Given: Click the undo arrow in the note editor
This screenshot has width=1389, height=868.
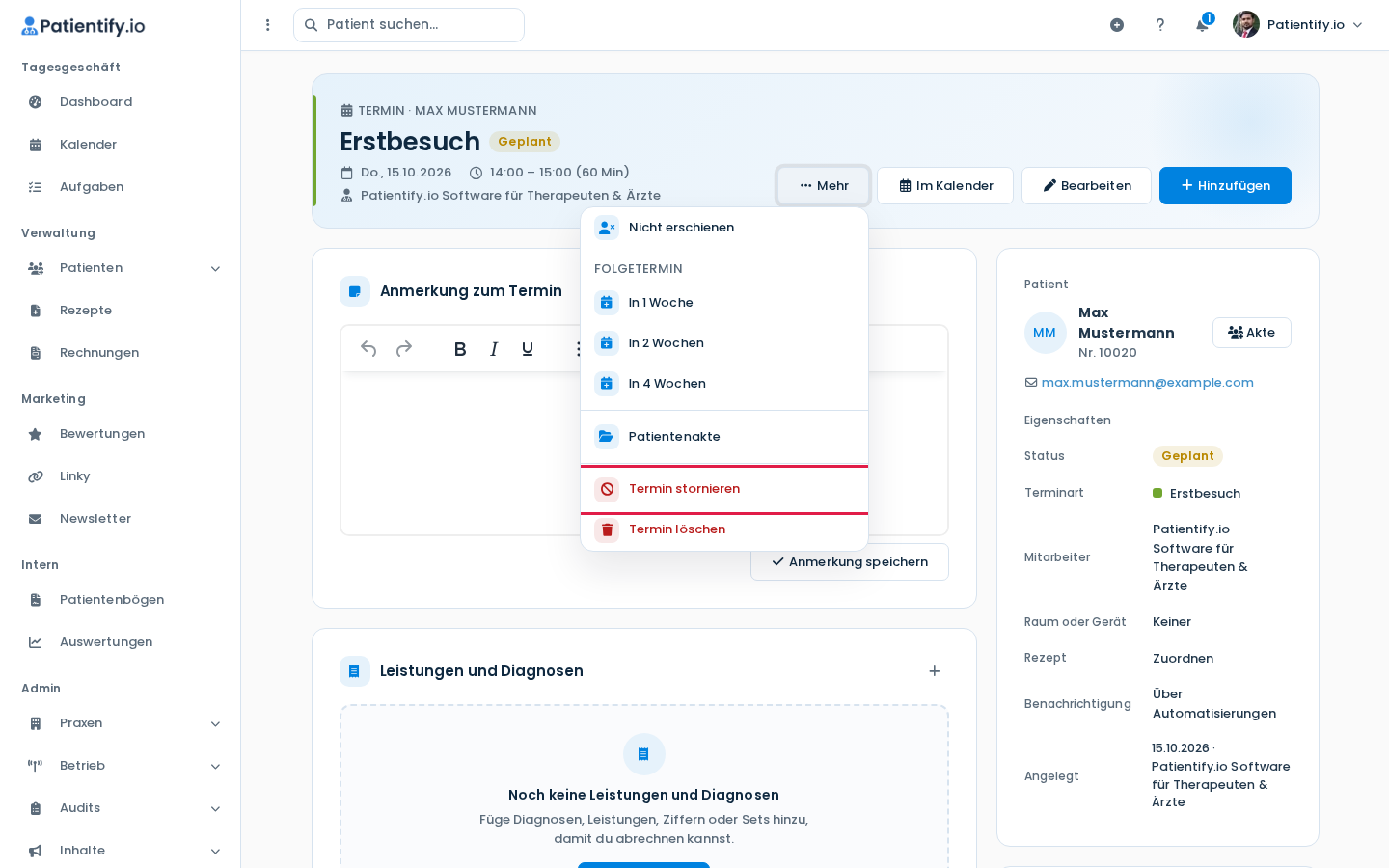Looking at the screenshot, I should pyautogui.click(x=368, y=348).
